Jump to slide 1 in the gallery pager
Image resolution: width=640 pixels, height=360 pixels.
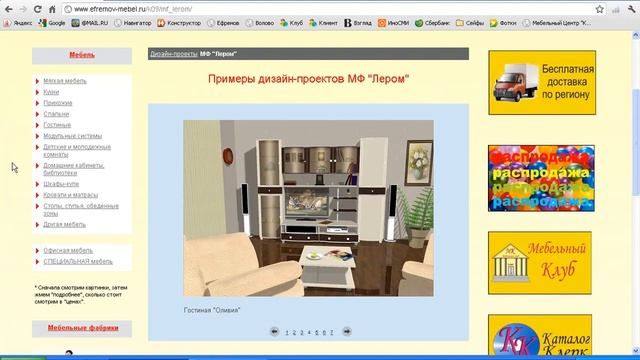[x=287, y=333]
